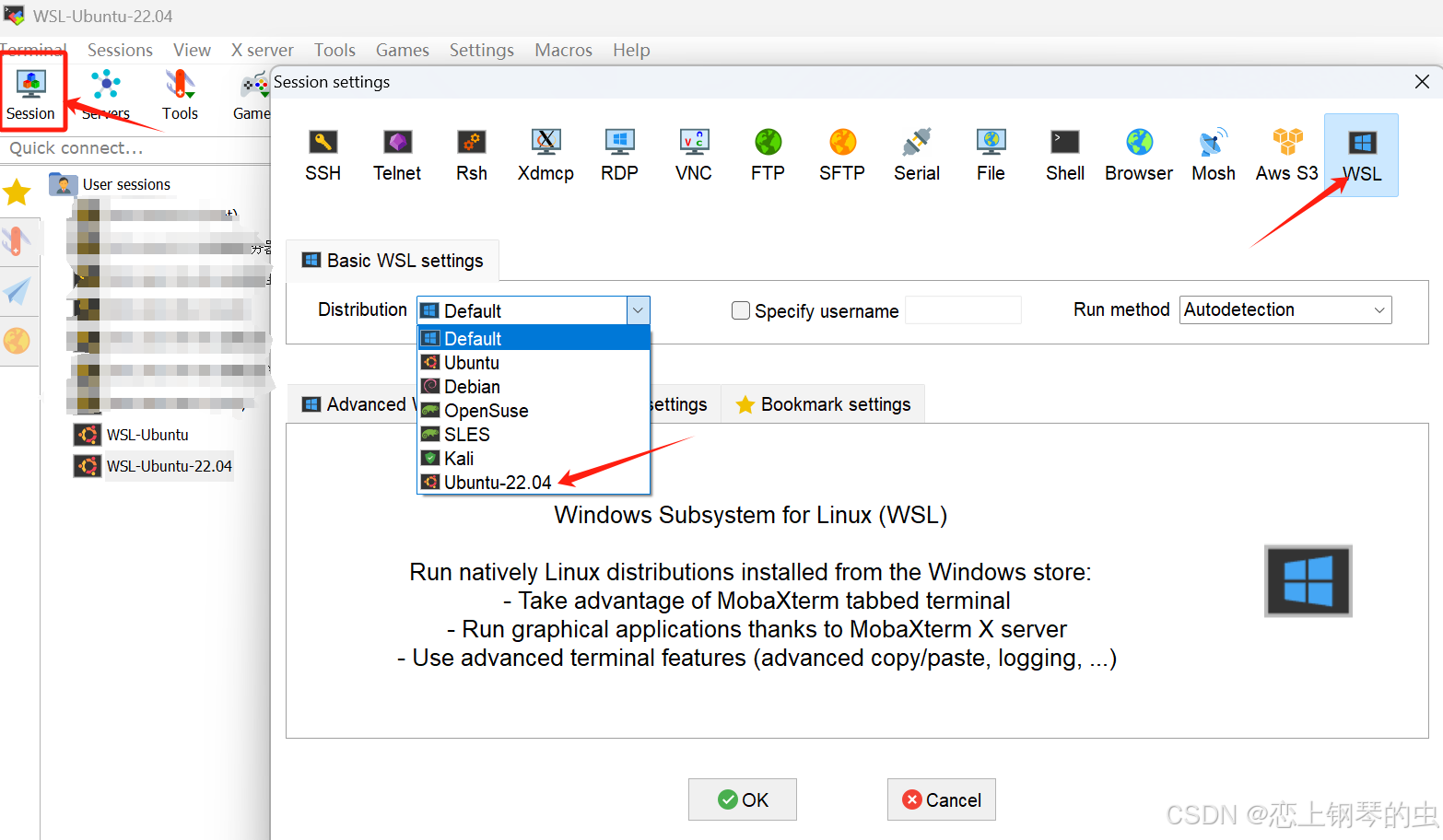1443x840 pixels.
Task: Enable the Specify username checkbox
Action: [741, 310]
